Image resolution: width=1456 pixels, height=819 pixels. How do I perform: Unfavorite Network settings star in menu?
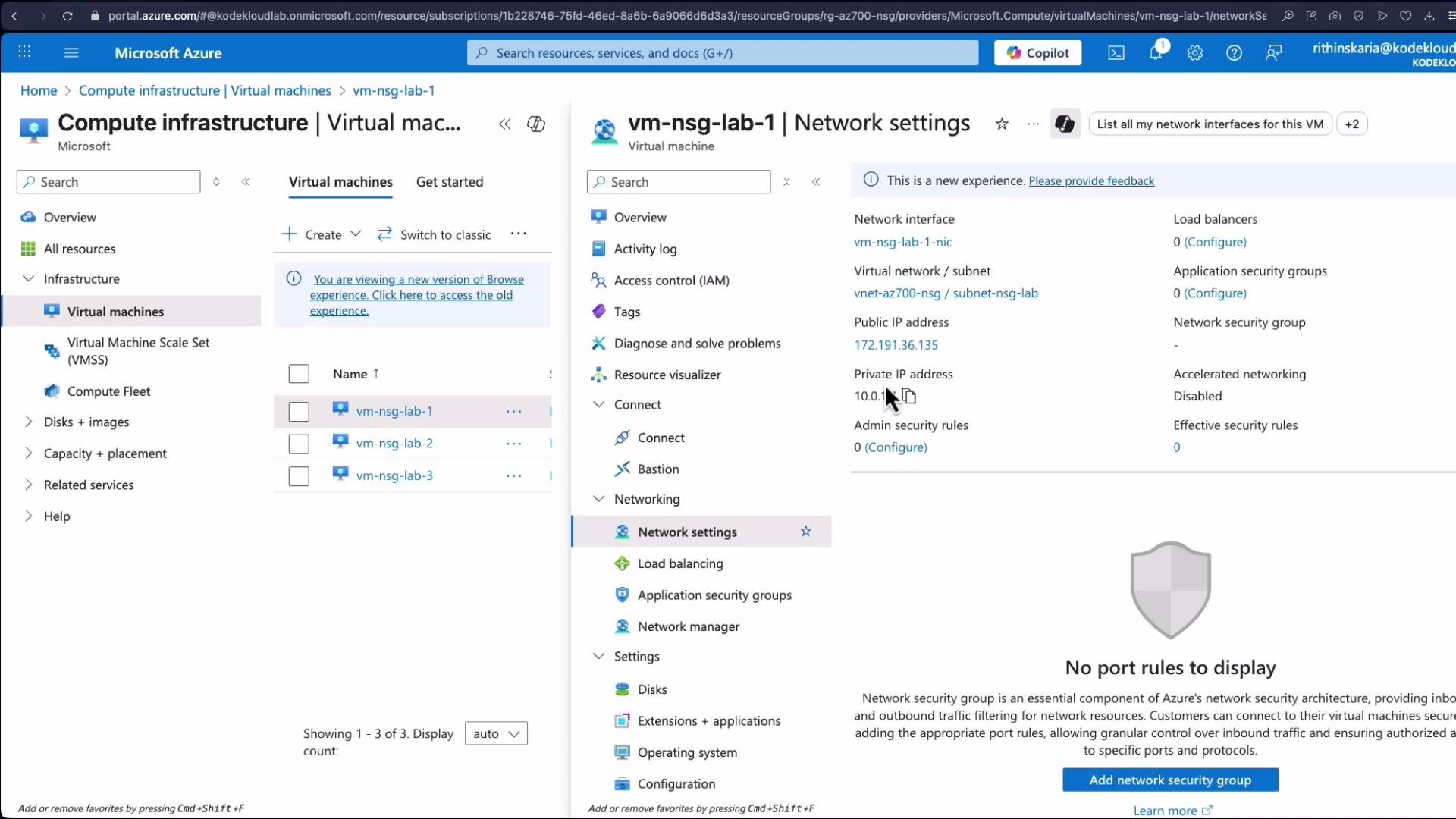click(x=806, y=532)
